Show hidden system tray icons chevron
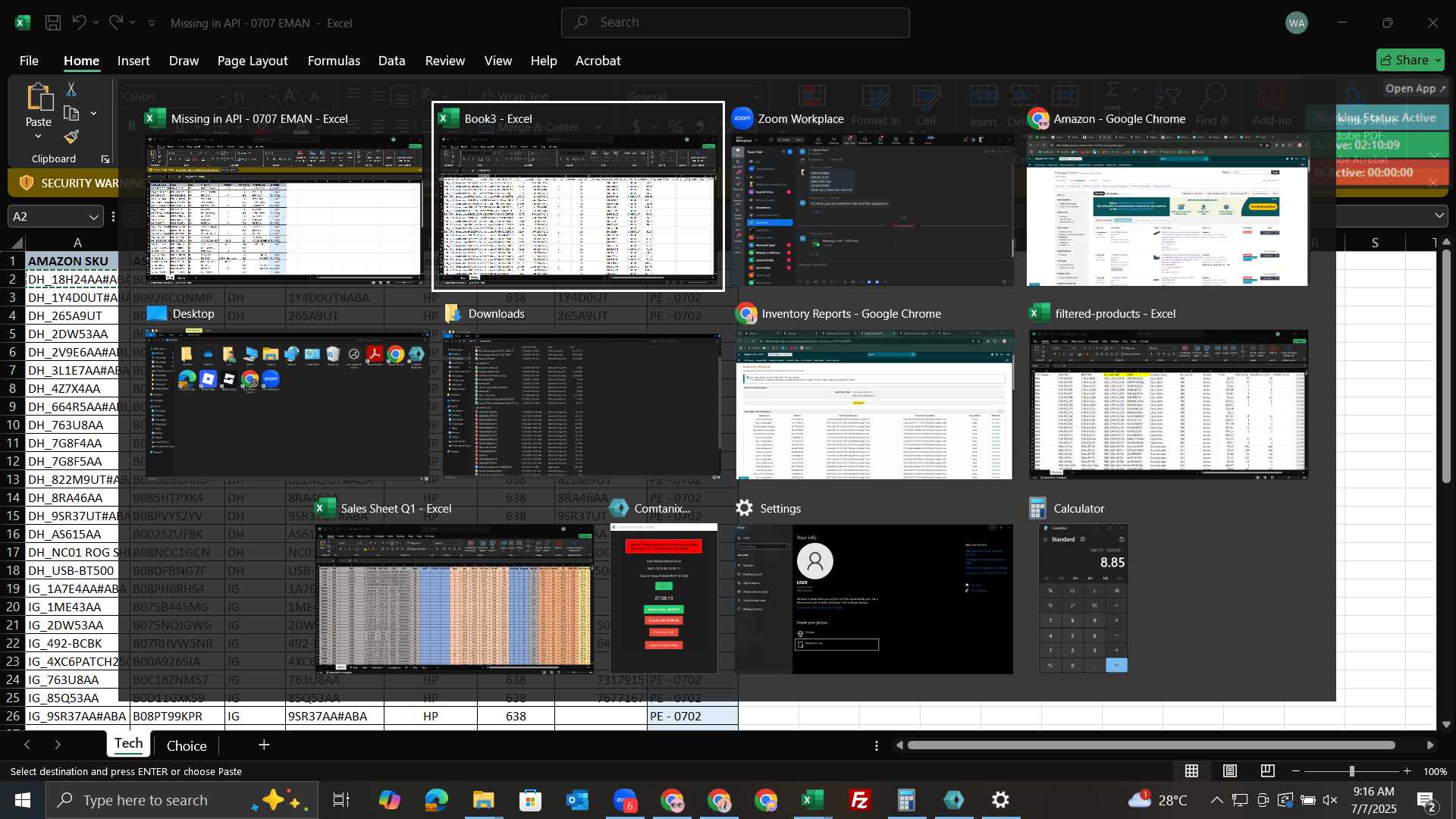Viewport: 1456px width, 819px height. point(1216,800)
